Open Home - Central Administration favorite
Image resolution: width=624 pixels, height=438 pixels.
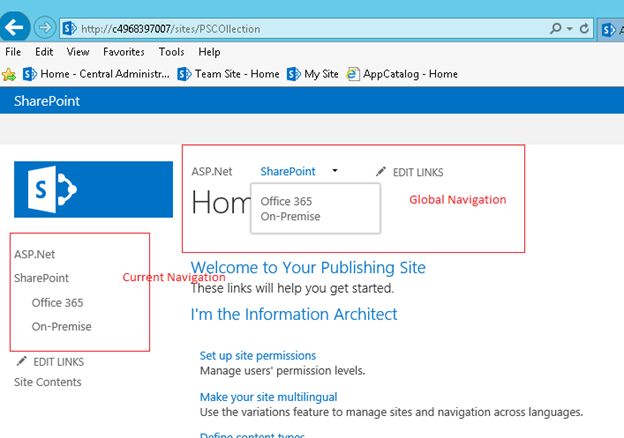tap(96, 74)
